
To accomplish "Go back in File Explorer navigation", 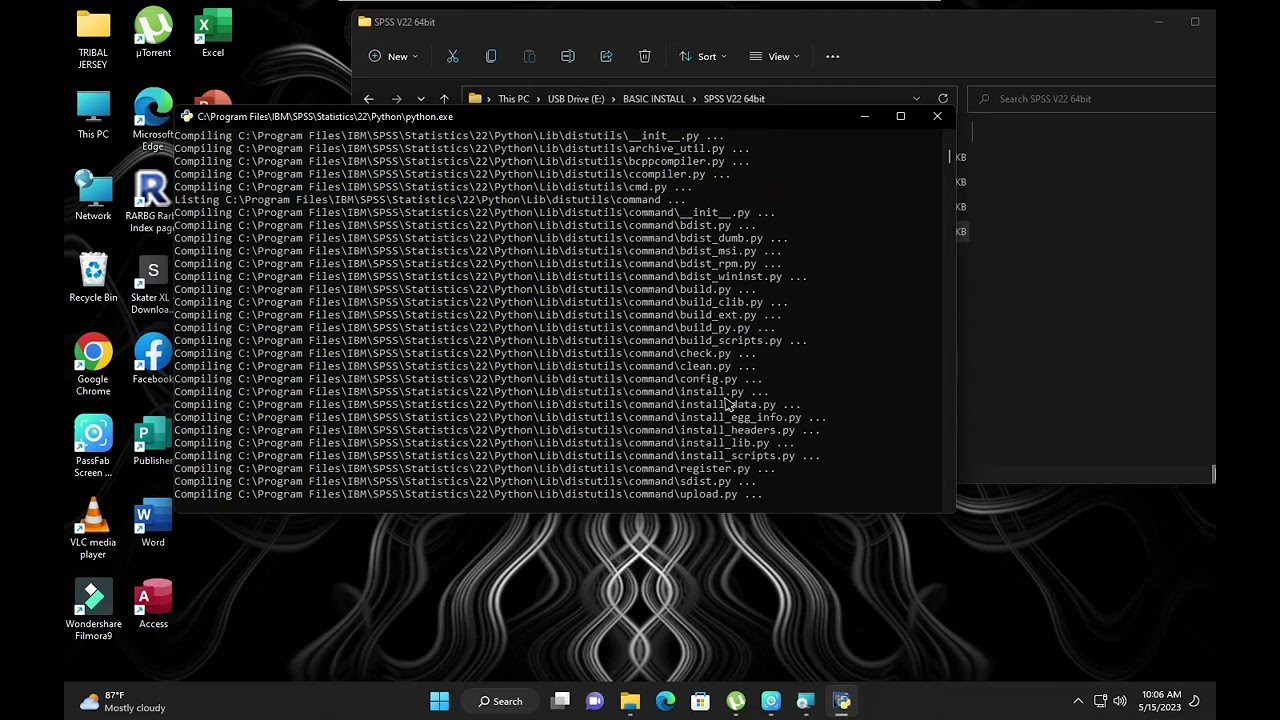I will pos(368,99).
